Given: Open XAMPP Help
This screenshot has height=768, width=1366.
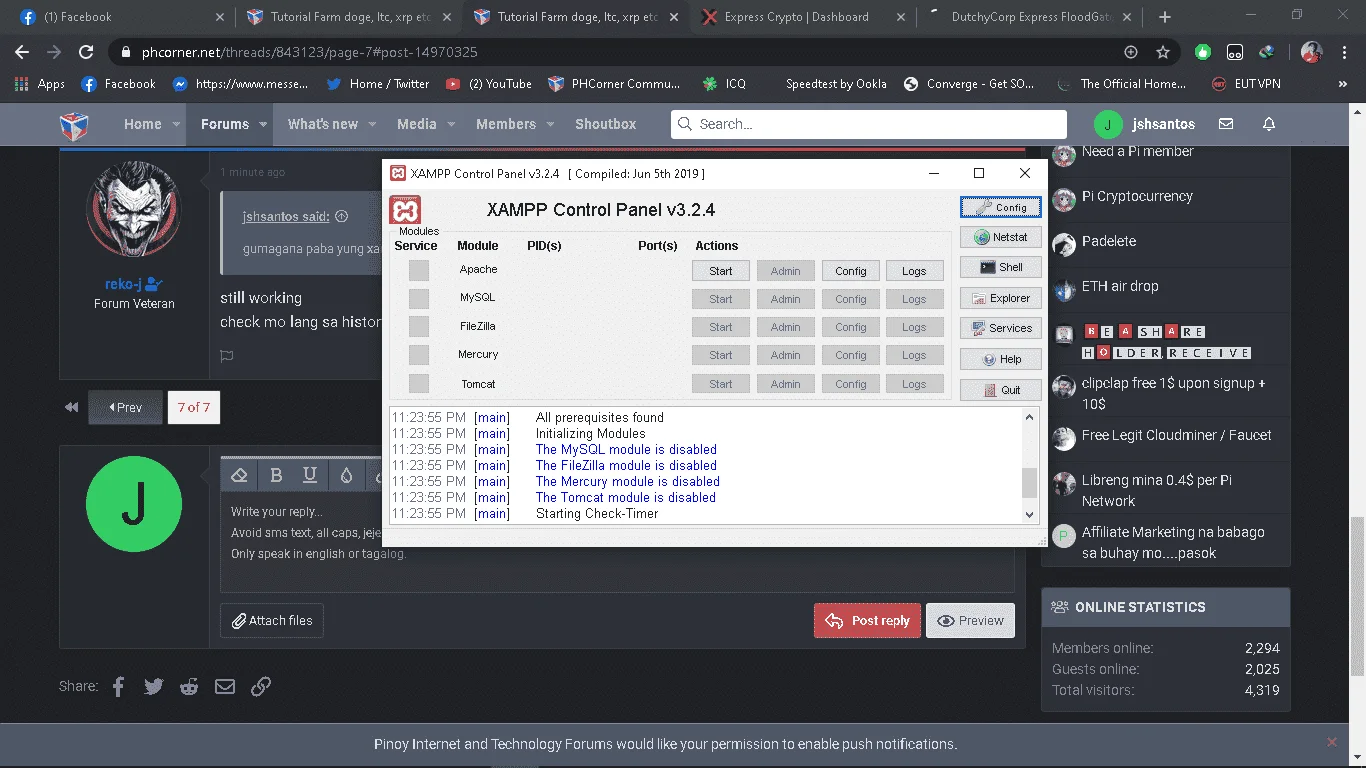Looking at the screenshot, I should tap(1000, 359).
